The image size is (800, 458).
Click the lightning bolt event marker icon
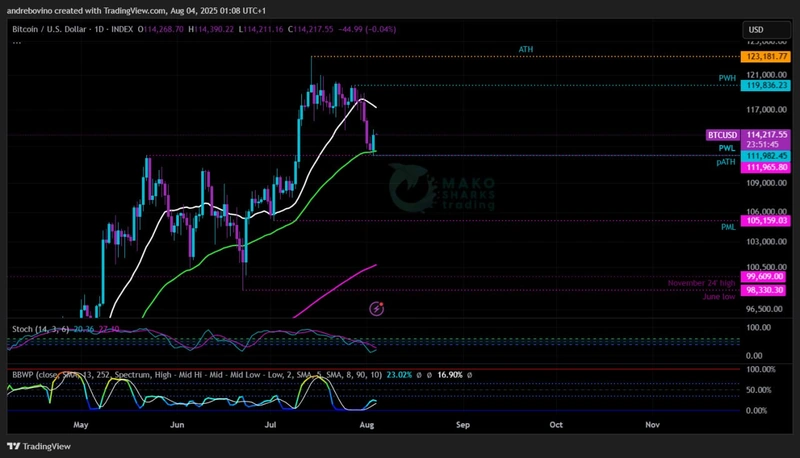(377, 309)
